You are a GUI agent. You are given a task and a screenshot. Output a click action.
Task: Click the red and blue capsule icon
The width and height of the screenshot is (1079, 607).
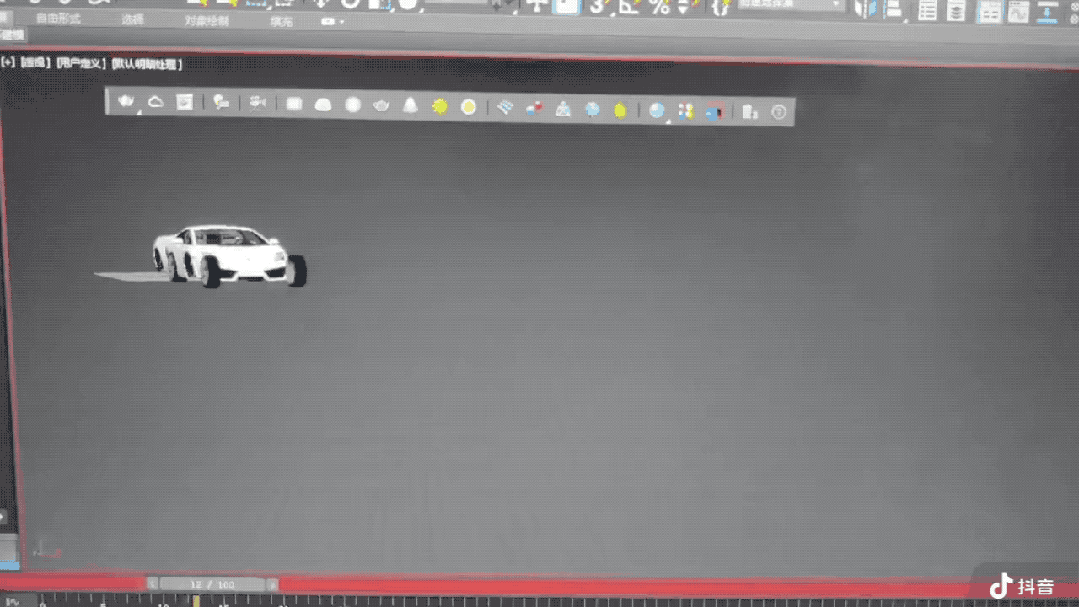(x=534, y=108)
